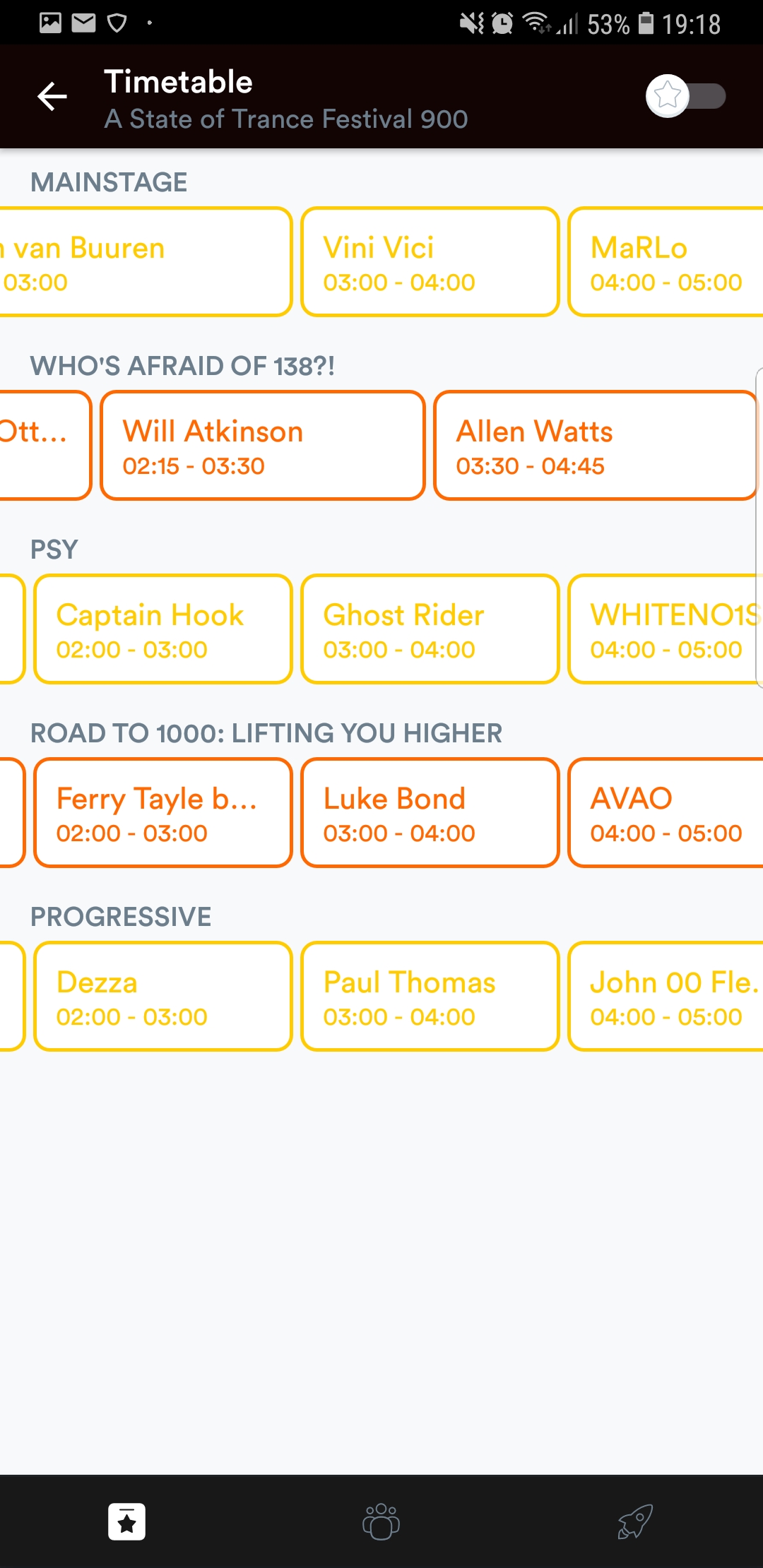Open Allen Watts 03:30 - 04:45 set
This screenshot has height=1568, width=763.
[x=595, y=446]
